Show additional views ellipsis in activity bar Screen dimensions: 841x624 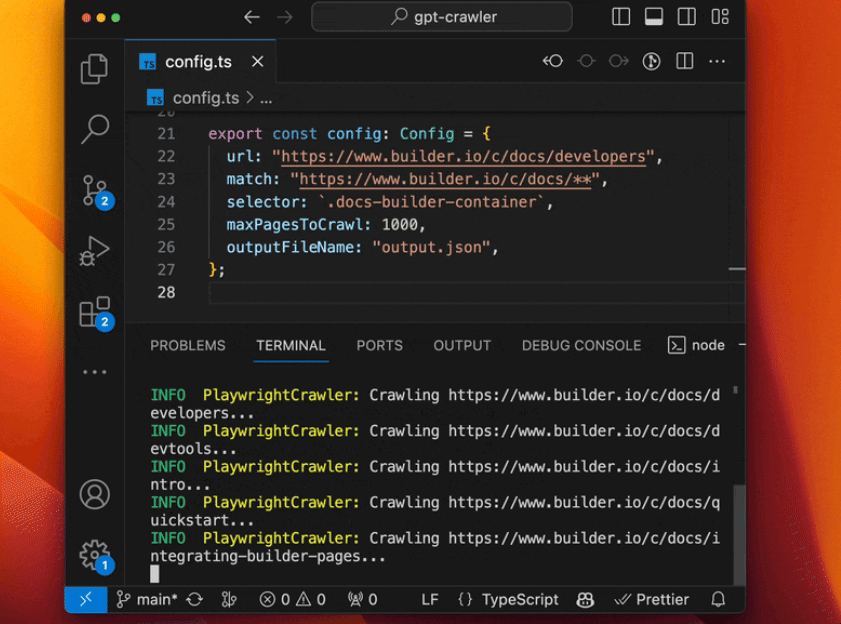point(94,372)
